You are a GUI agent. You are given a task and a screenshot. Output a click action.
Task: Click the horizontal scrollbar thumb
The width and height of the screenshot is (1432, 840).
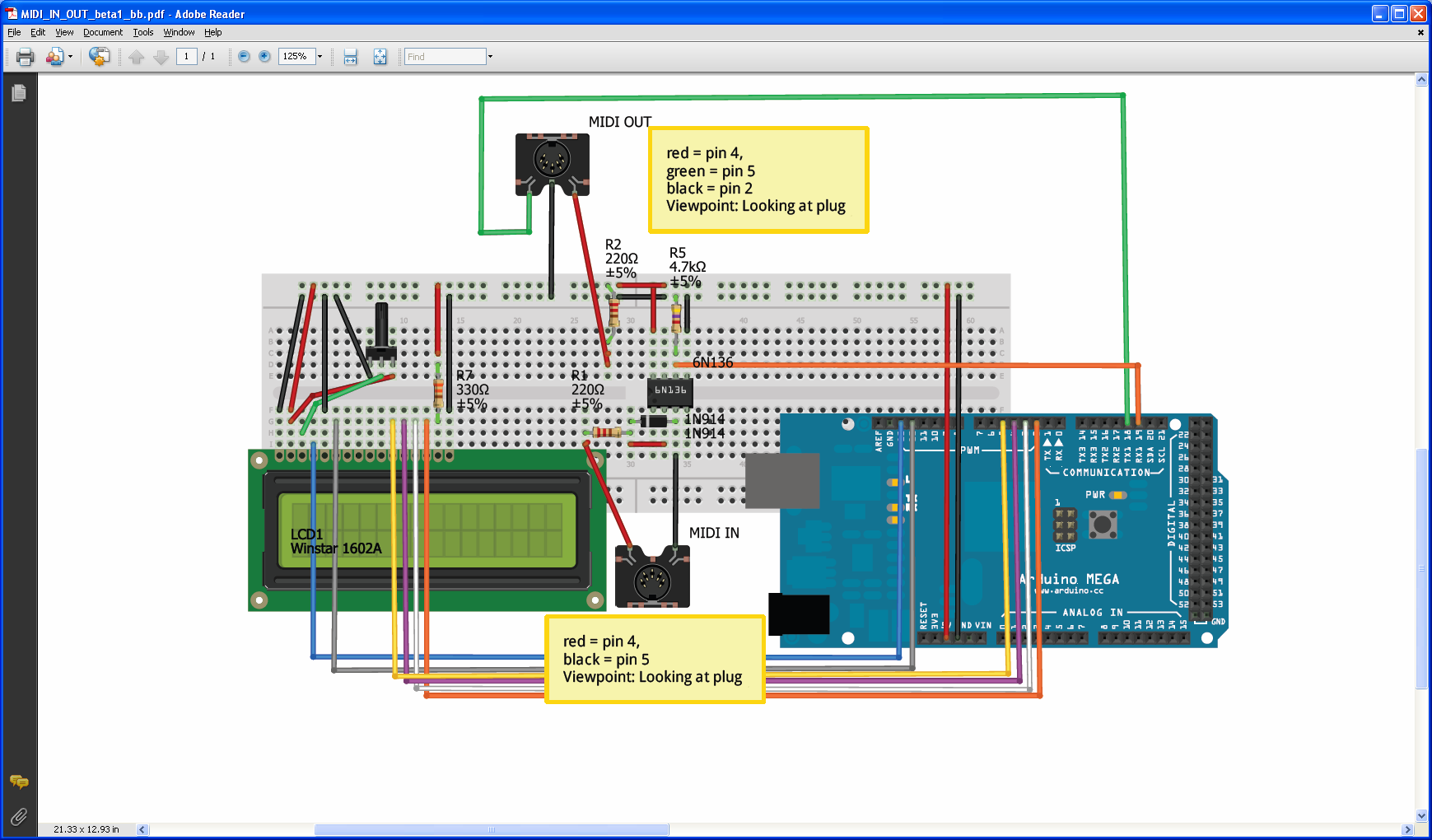(492, 830)
